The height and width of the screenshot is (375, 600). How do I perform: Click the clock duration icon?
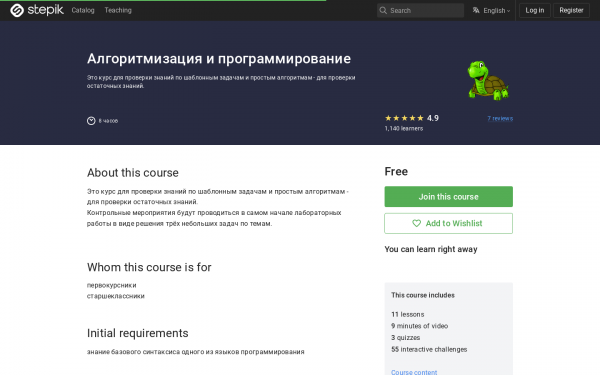point(91,121)
